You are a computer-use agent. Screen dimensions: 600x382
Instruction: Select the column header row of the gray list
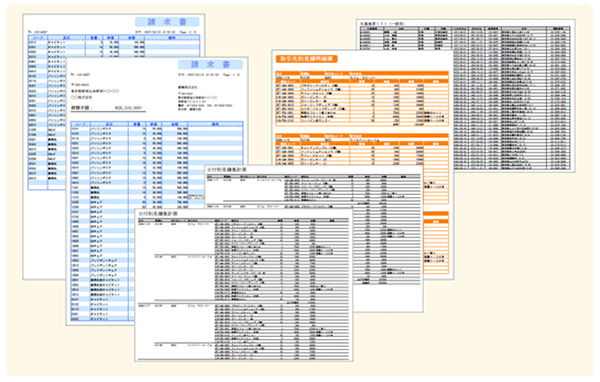pos(465,29)
